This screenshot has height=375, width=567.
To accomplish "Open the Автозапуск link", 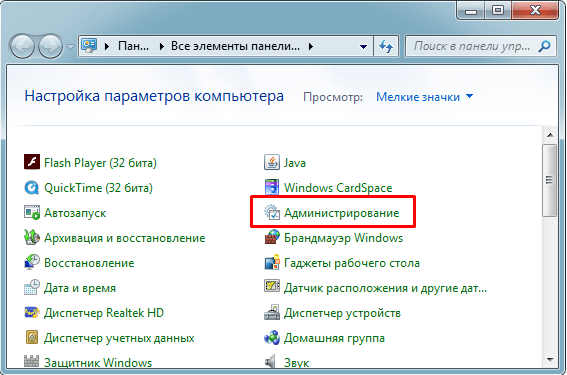I will 75,213.
